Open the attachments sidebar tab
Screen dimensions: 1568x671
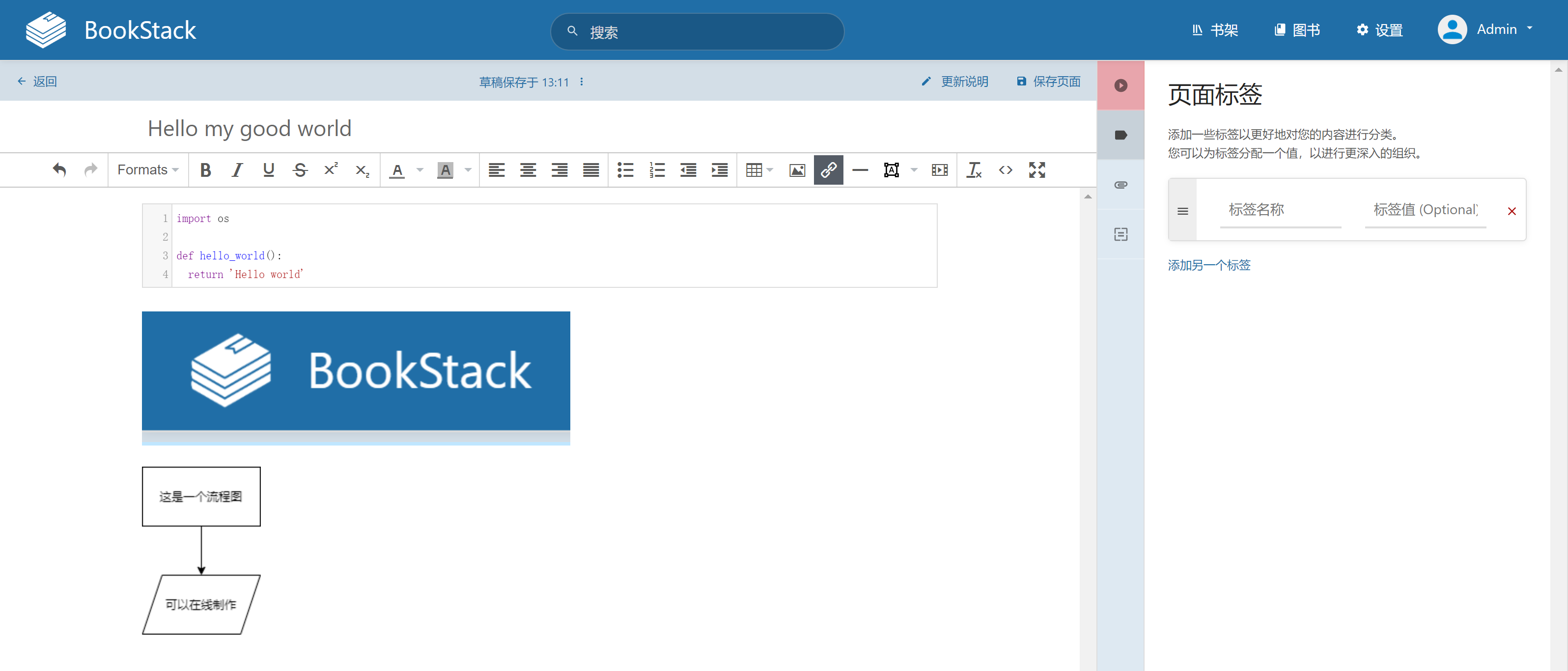(x=1120, y=185)
